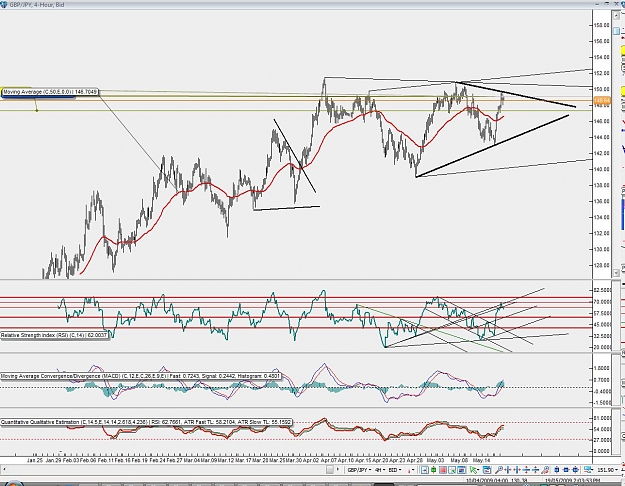The height and width of the screenshot is (486, 625).
Task: Click the orange current price tag 148.64
Action: pyautogui.click(x=602, y=100)
